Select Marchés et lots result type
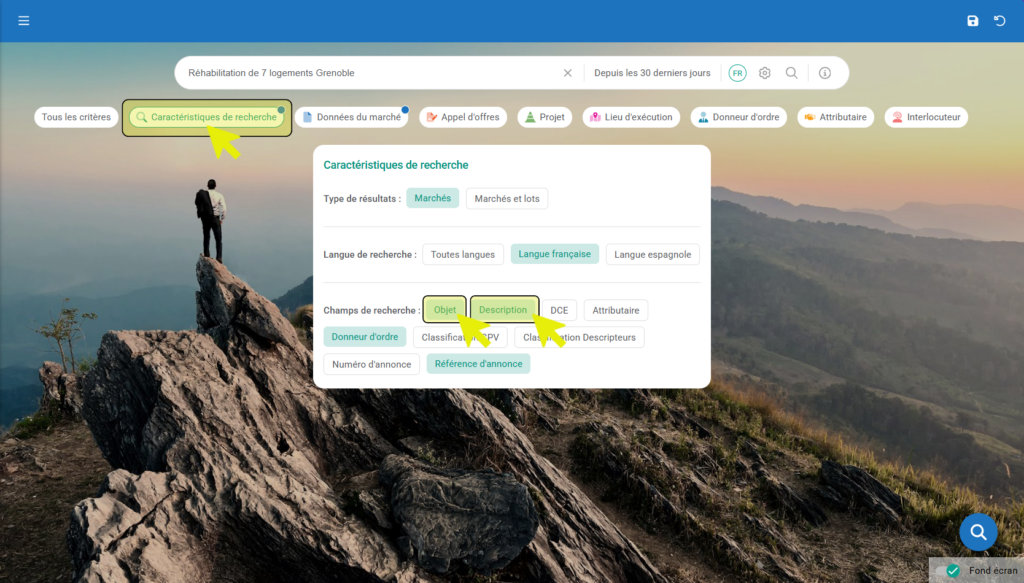The image size is (1024, 583). (x=506, y=199)
